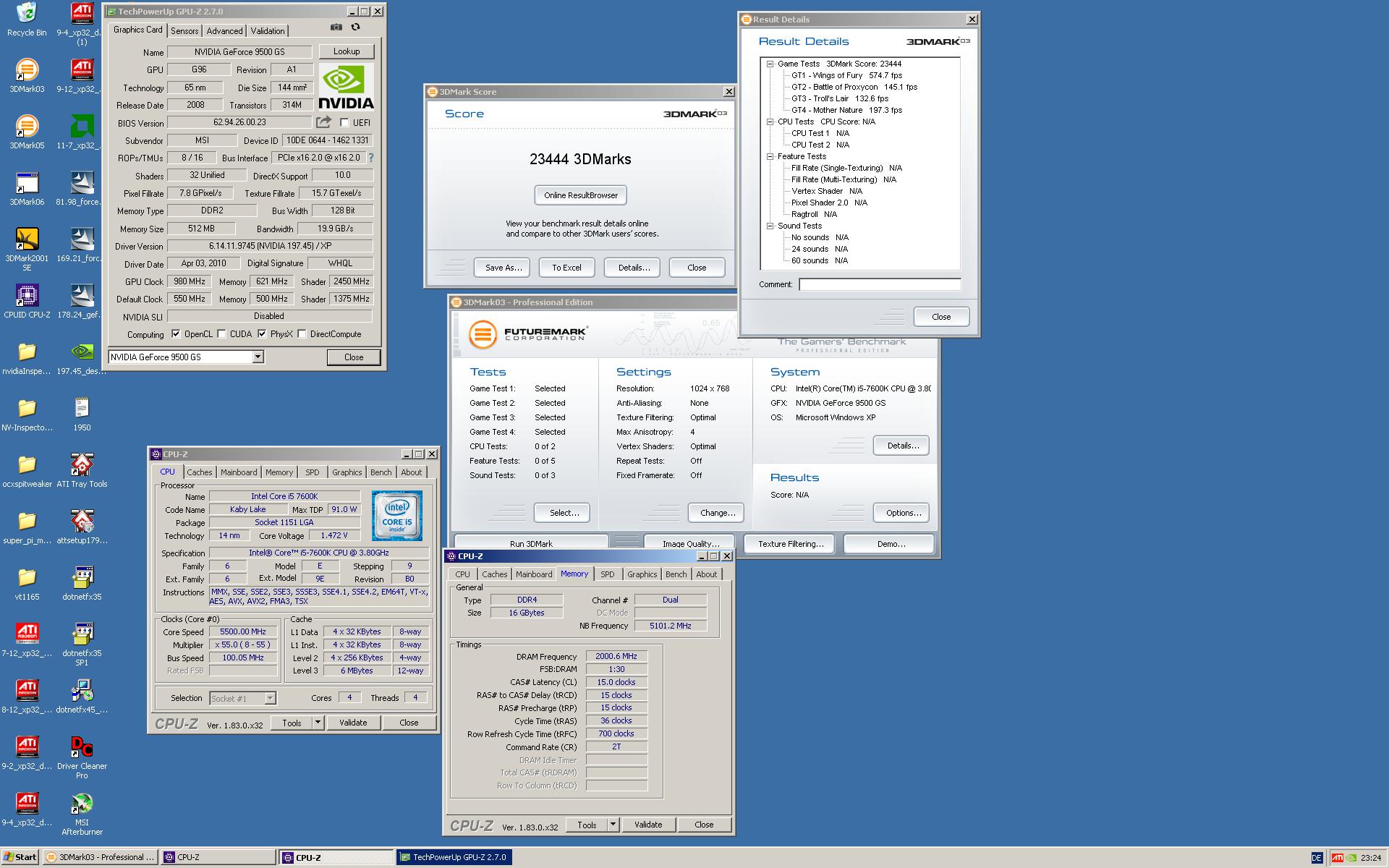Open Tools dropdown arrow in CPU window

click(318, 723)
